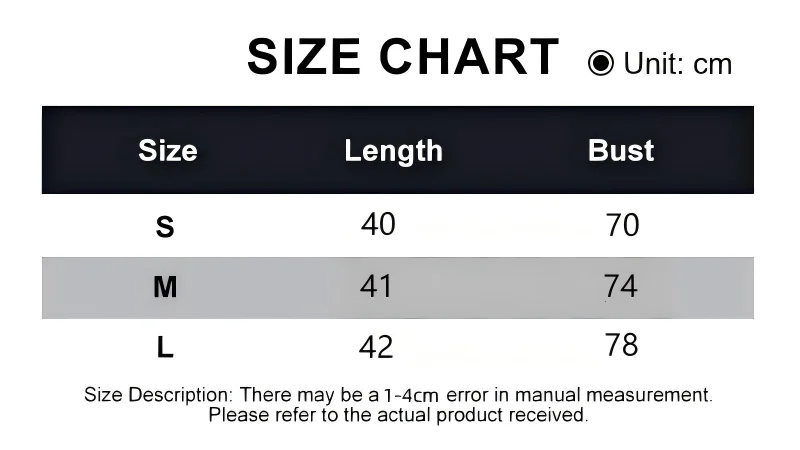
Task: Select the Size column header
Action: tap(168, 151)
